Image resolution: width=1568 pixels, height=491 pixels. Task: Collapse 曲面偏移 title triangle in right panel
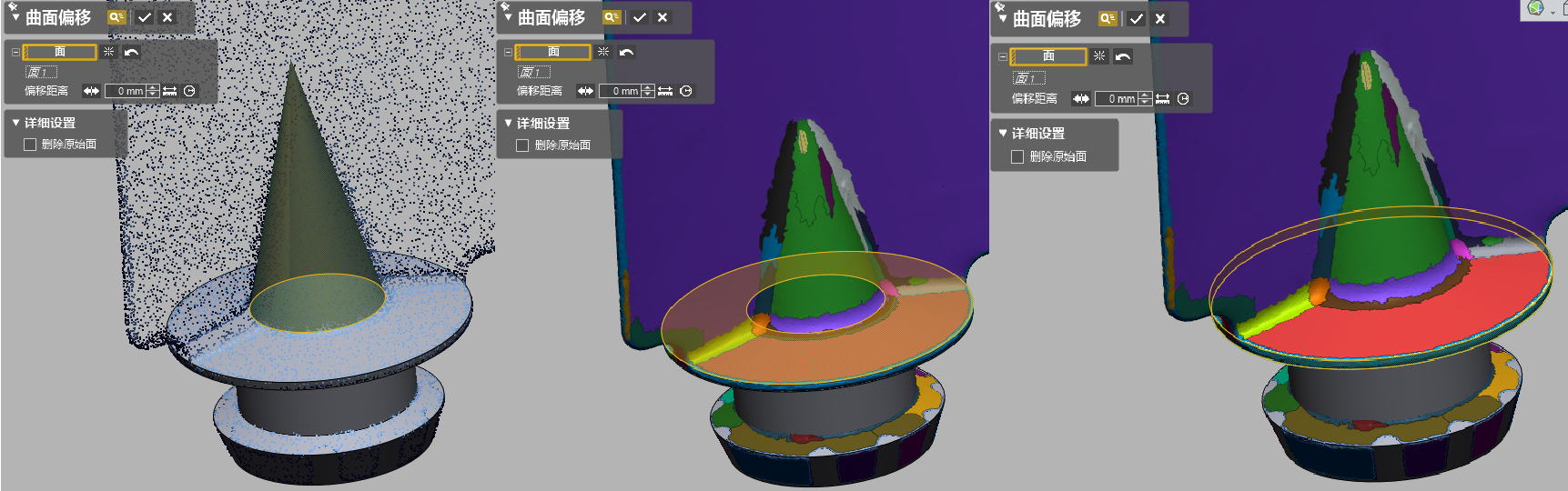pyautogui.click(x=1003, y=18)
